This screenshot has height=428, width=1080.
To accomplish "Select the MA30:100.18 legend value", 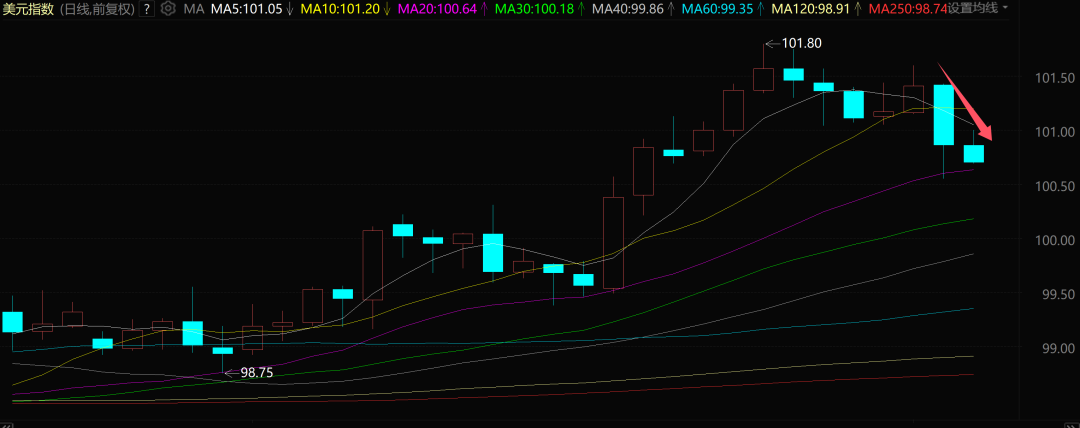I will point(536,9).
